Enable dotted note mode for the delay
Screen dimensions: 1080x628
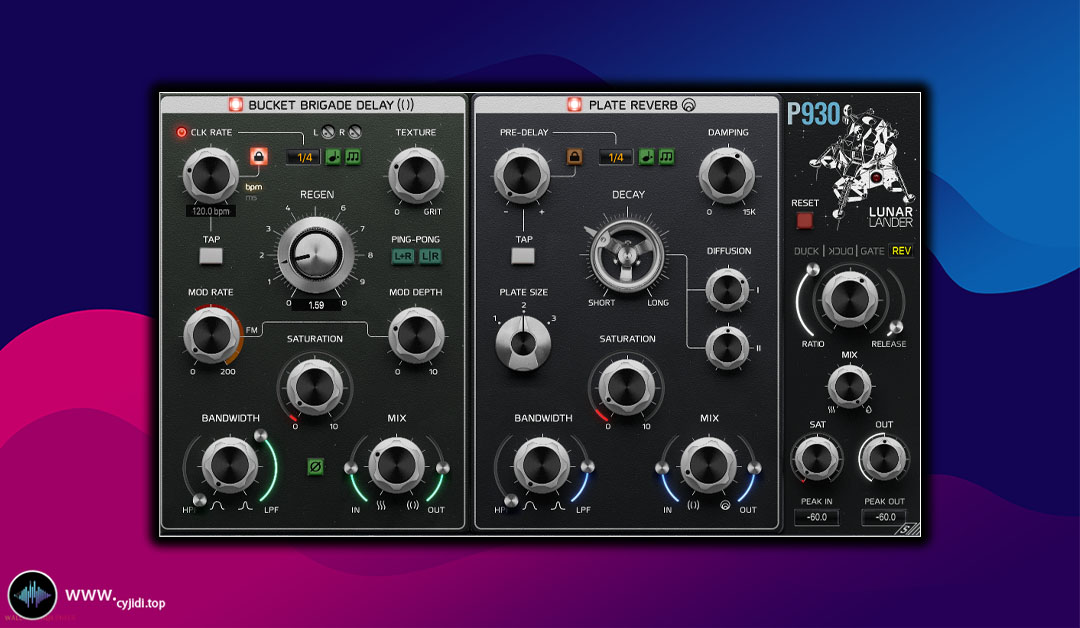[333, 157]
